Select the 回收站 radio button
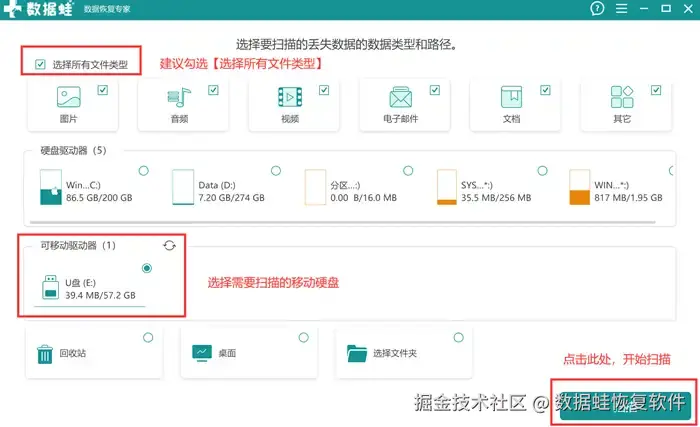Image resolution: width=700 pixels, height=427 pixels. point(148,338)
